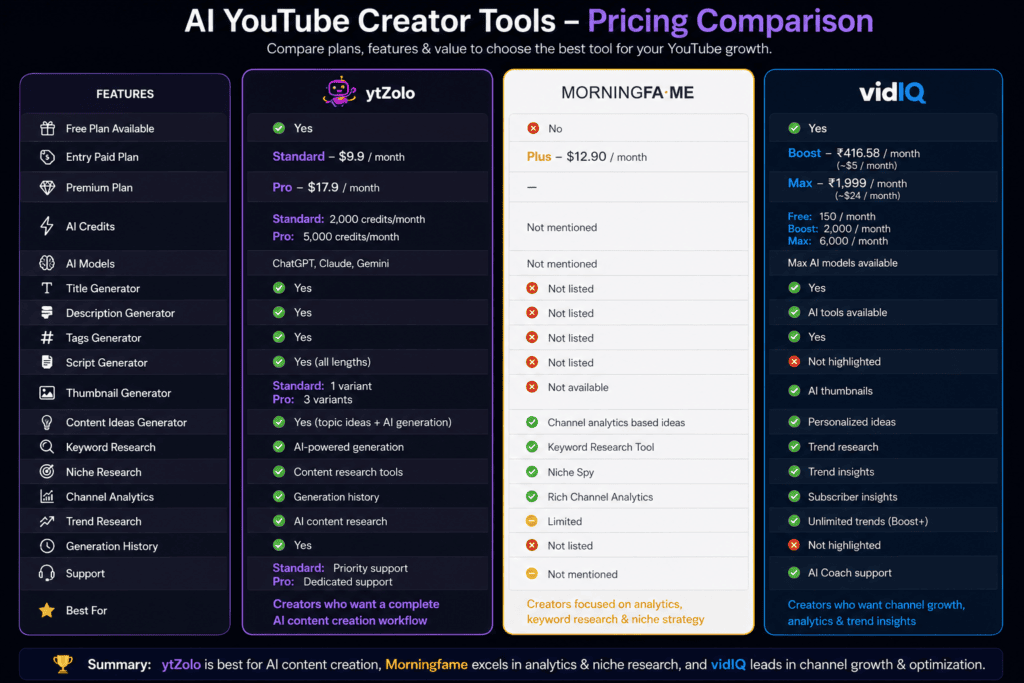Click the trophy icon in the Summary bar
The image size is (1024, 683).
pyautogui.click(x=63, y=664)
